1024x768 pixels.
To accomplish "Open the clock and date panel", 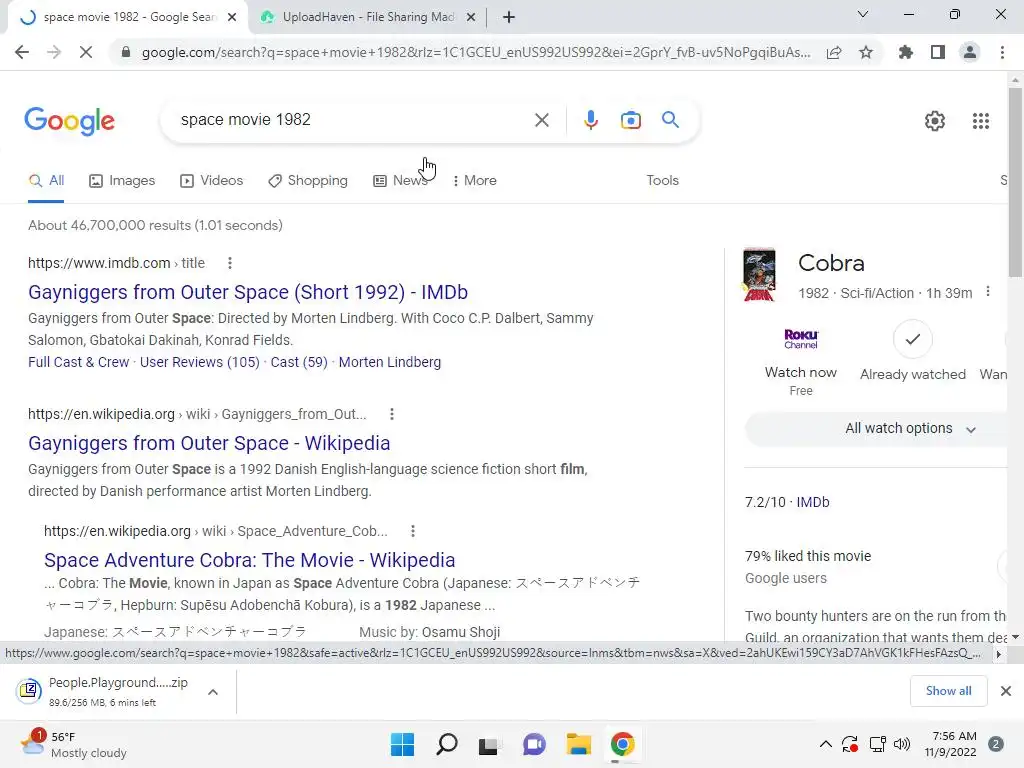I will [x=950, y=744].
